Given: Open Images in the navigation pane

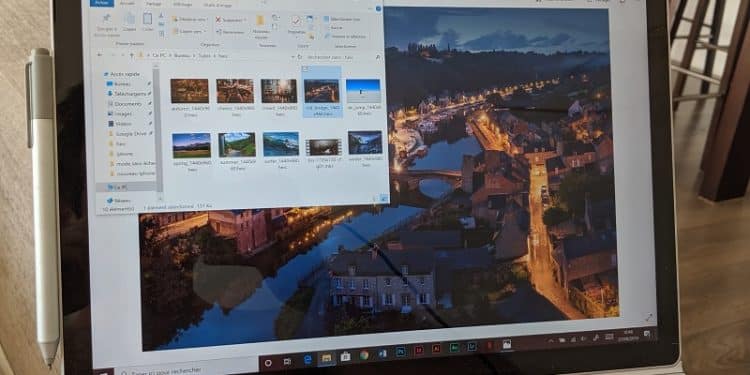Looking at the screenshot, I should tap(123, 114).
